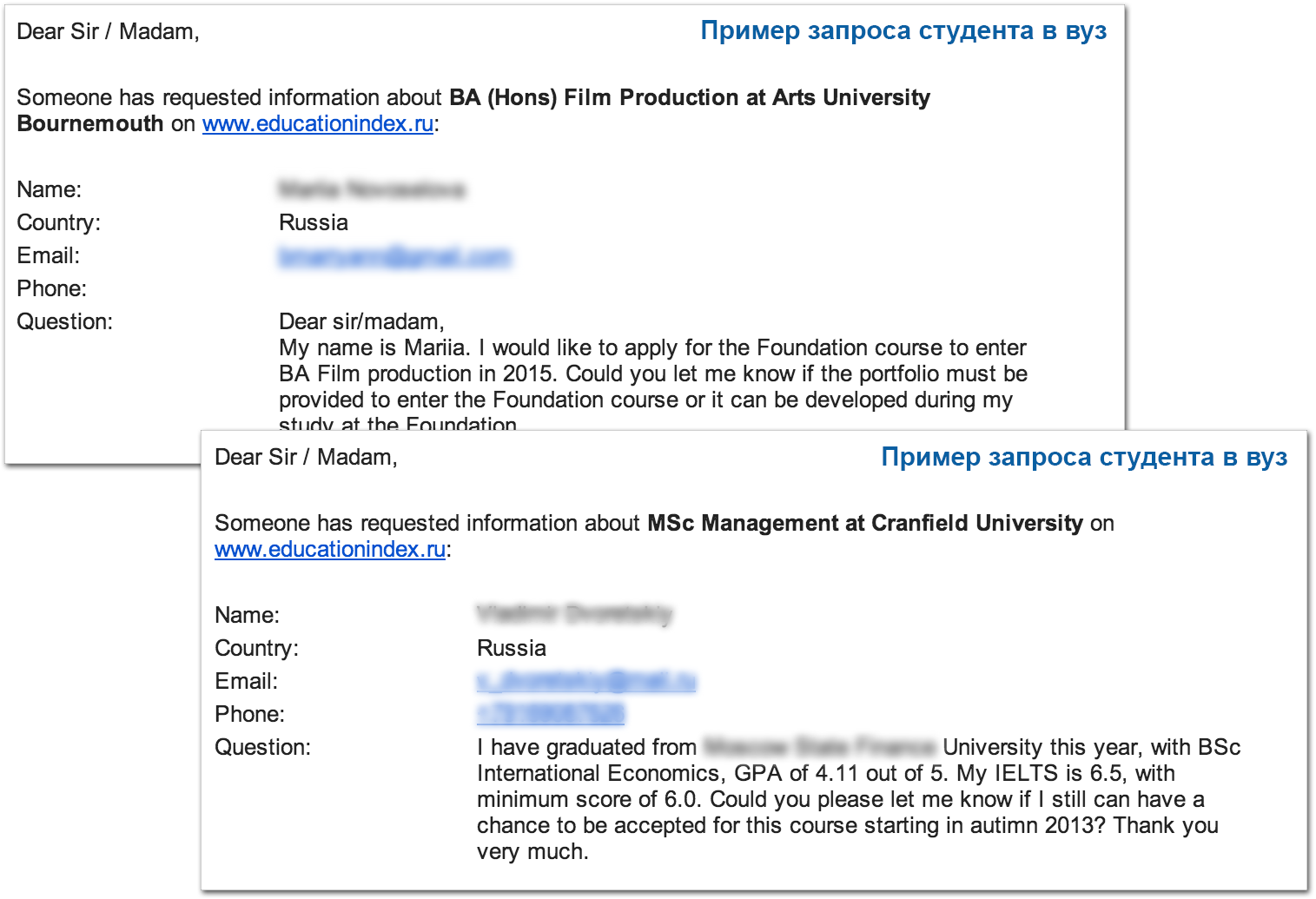Viewport: 1316px width, 899px height.
Task: Click the blurred university name in the Cranfield question
Action: click(x=818, y=747)
